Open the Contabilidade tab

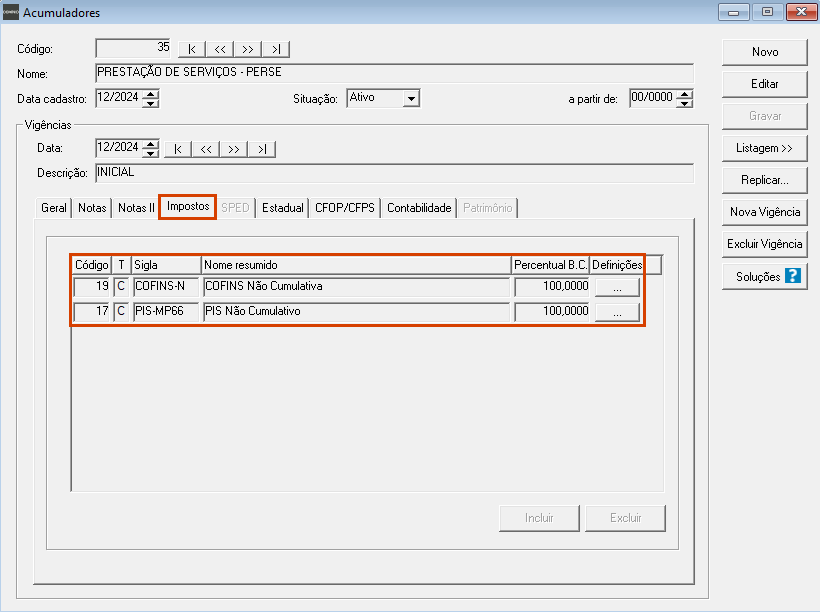point(419,208)
